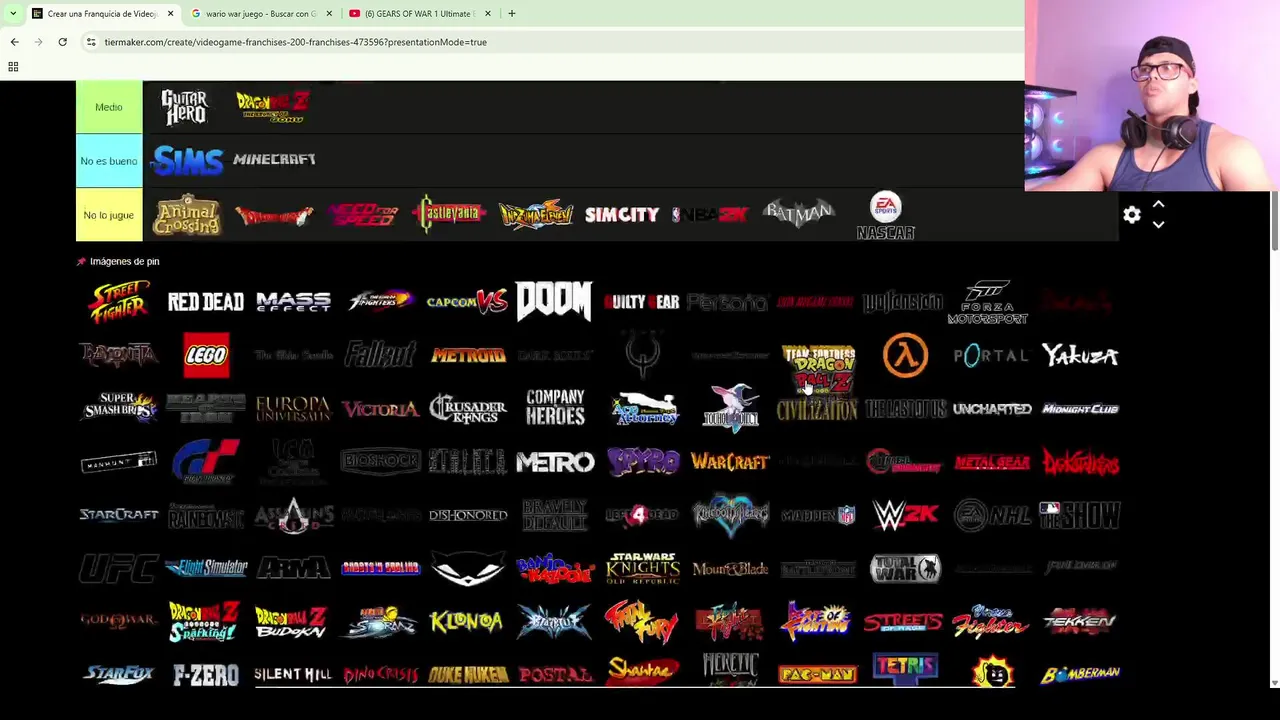This screenshot has width=1280, height=720.
Task: Click the Portal logo
Action: tap(991, 355)
